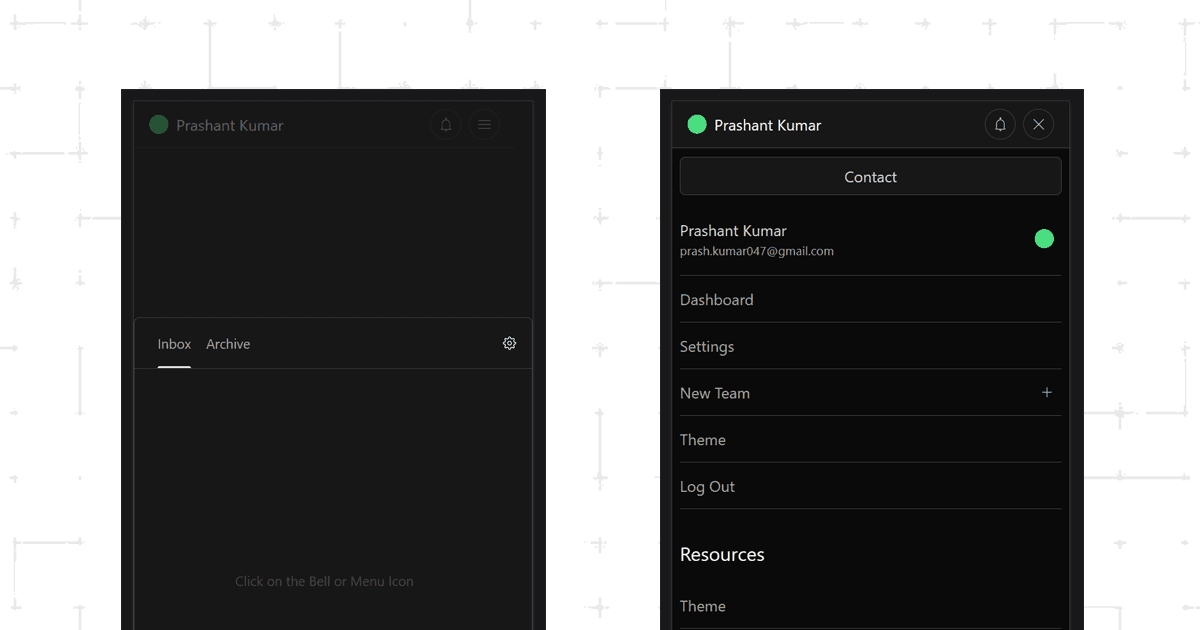The height and width of the screenshot is (630, 1200).
Task: Switch to the Archive tab
Action: click(x=228, y=344)
